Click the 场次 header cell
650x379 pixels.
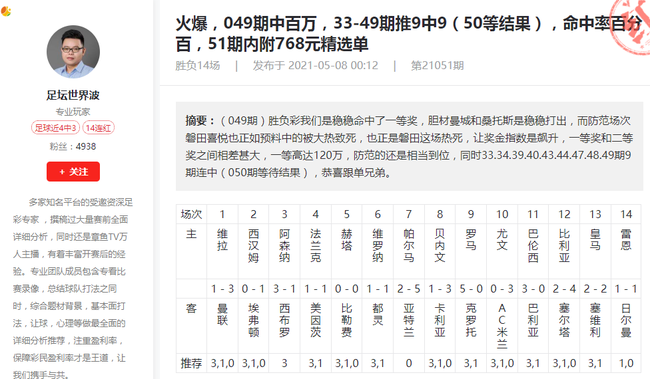tap(191, 214)
